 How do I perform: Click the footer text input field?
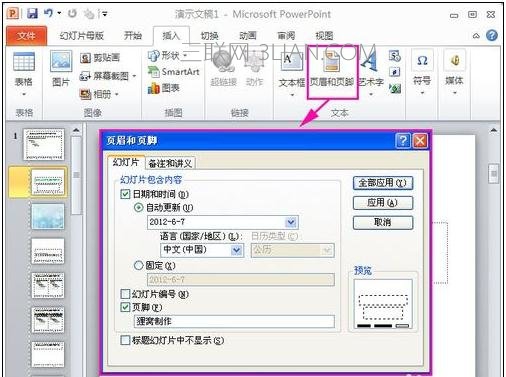pyautogui.click(x=234, y=321)
